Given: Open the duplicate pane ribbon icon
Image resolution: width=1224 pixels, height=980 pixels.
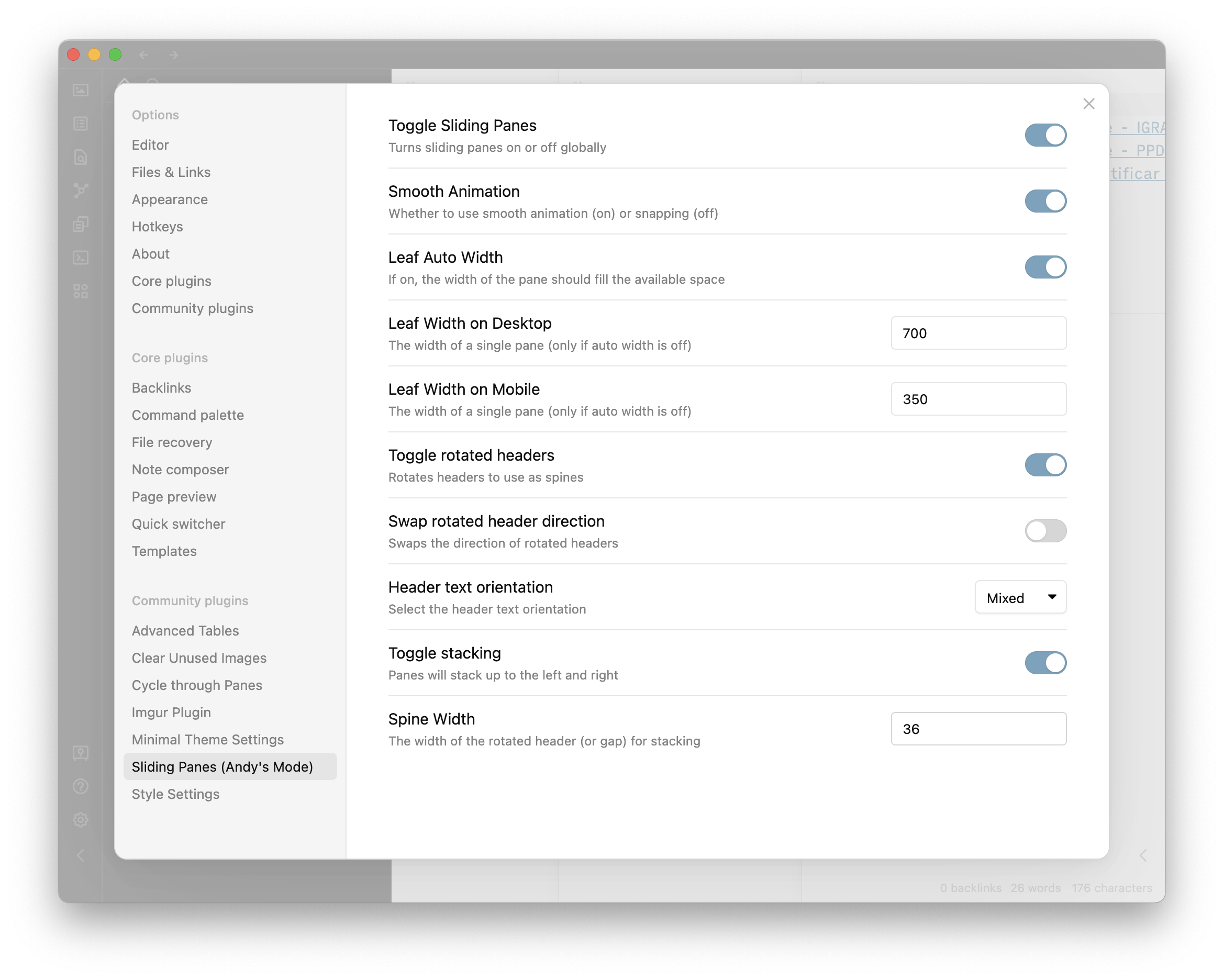Looking at the screenshot, I should 81,224.
